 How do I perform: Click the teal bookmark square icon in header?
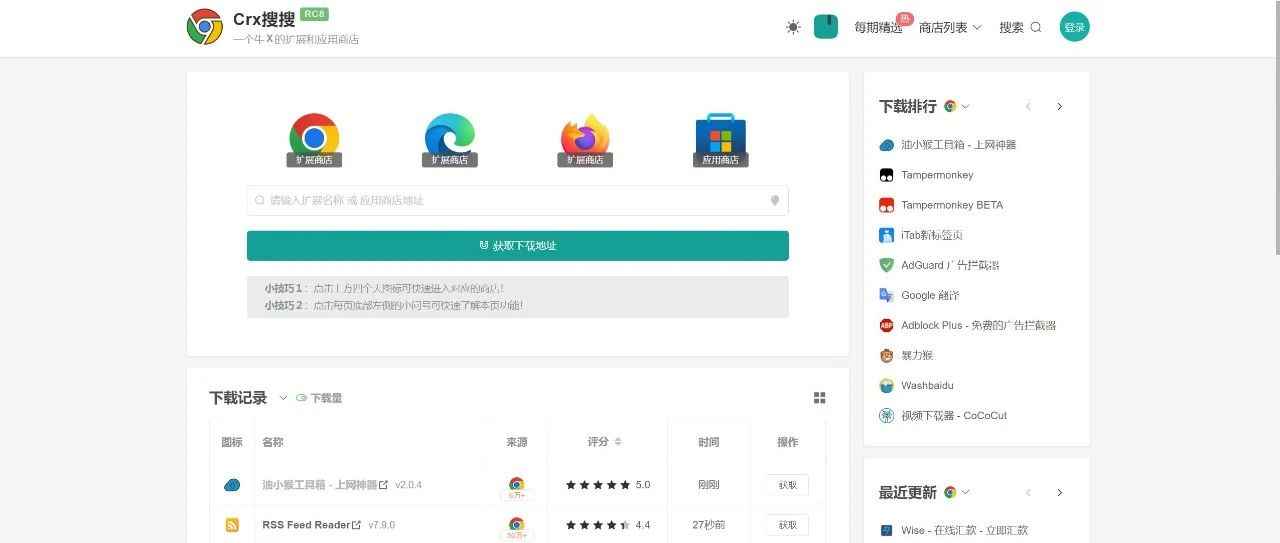click(x=826, y=27)
